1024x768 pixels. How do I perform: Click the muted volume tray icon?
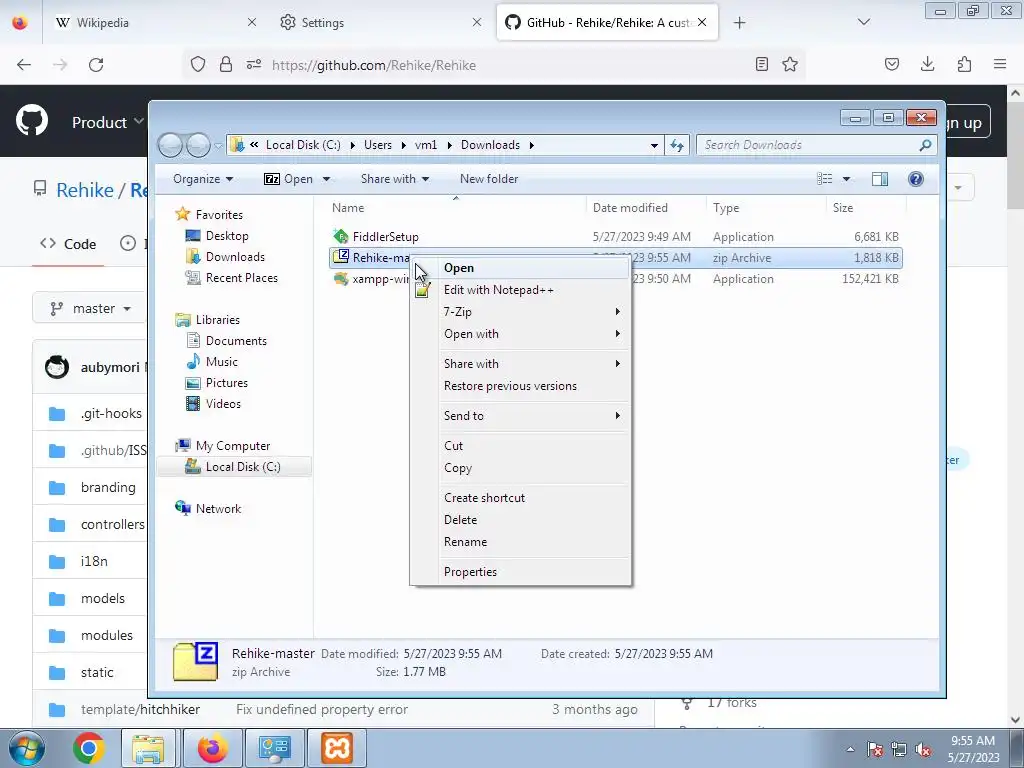pyautogui.click(x=923, y=749)
